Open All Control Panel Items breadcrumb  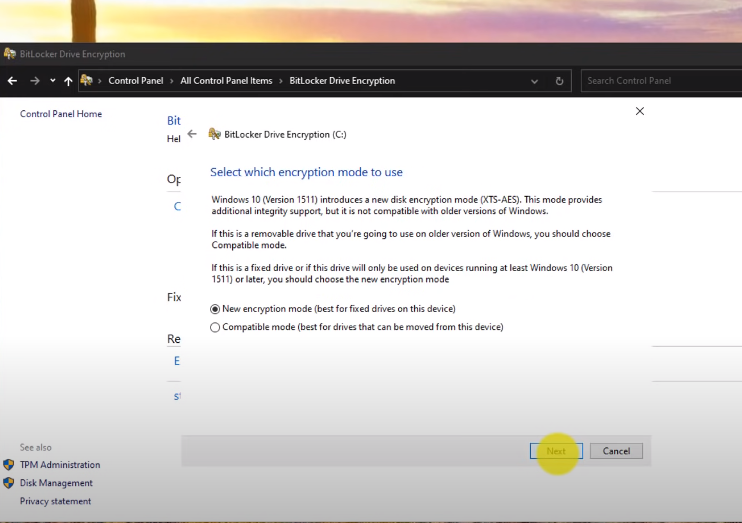point(226,81)
